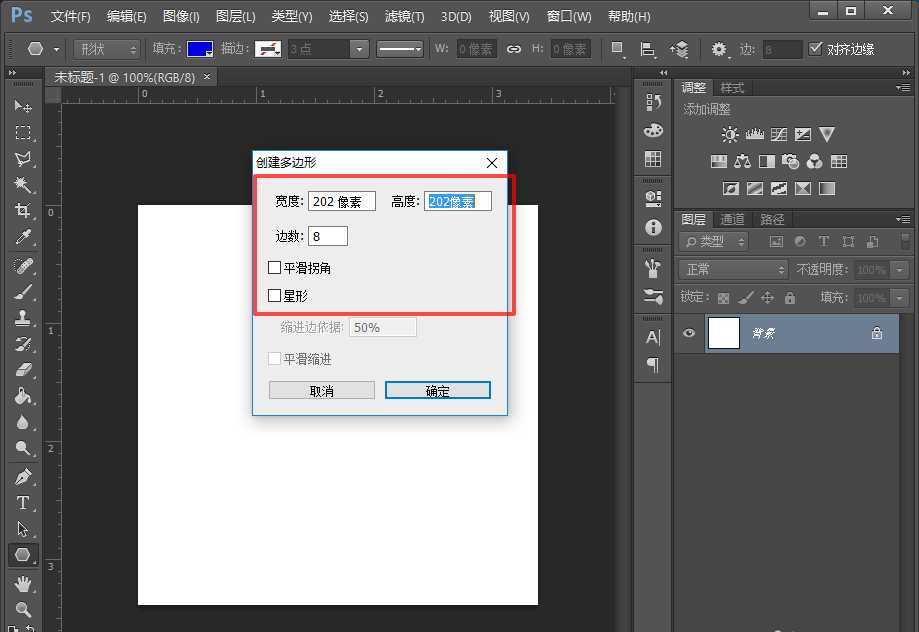Select the Eyedropper tool

click(22, 237)
